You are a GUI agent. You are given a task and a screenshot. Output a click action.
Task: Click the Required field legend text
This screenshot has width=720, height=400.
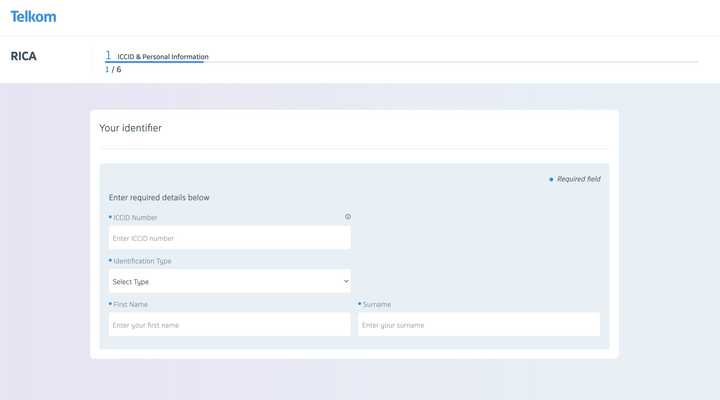579,179
